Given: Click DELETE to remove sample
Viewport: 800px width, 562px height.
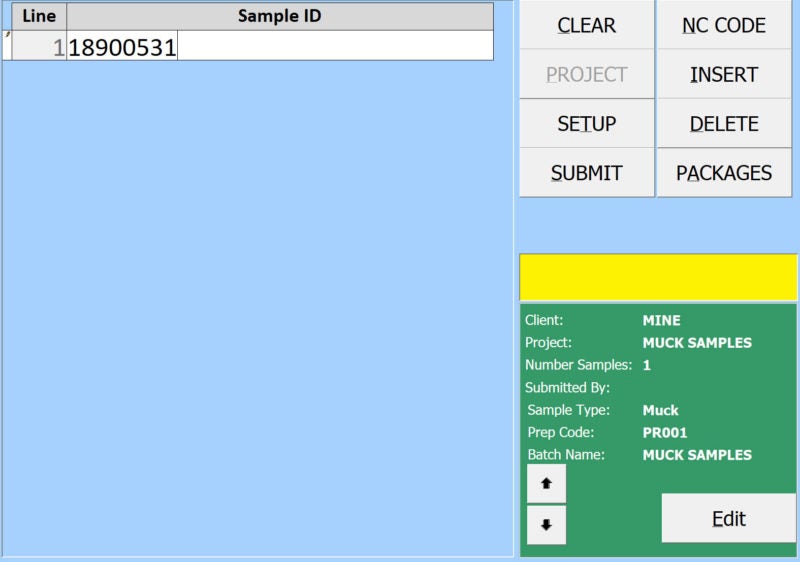Looking at the screenshot, I should (724, 123).
